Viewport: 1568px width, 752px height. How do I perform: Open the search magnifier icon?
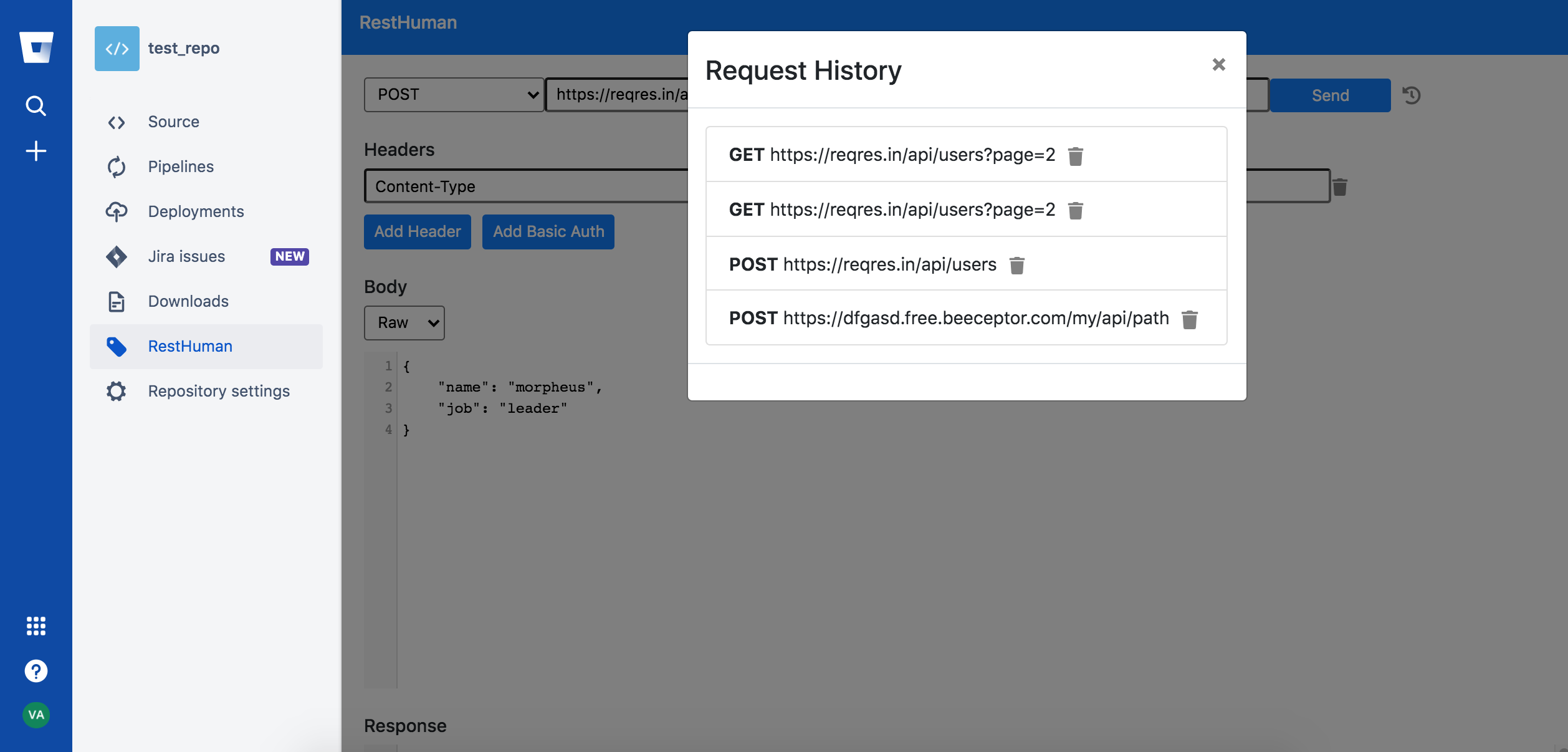click(36, 106)
